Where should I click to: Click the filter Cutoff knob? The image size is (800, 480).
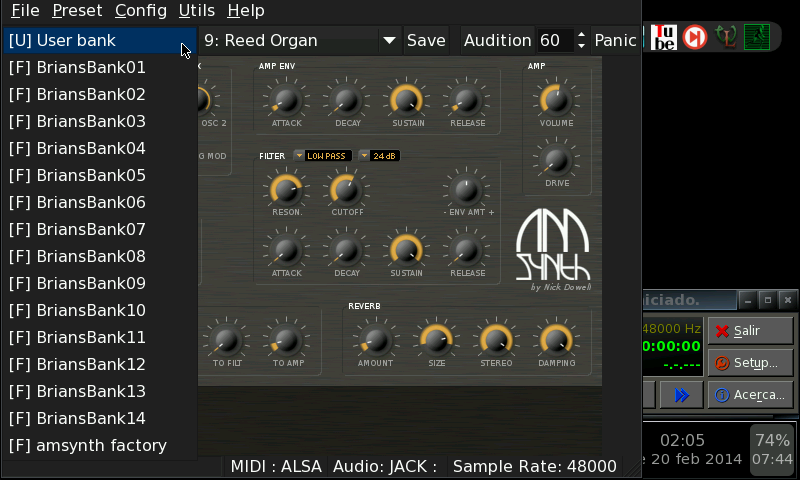point(347,190)
